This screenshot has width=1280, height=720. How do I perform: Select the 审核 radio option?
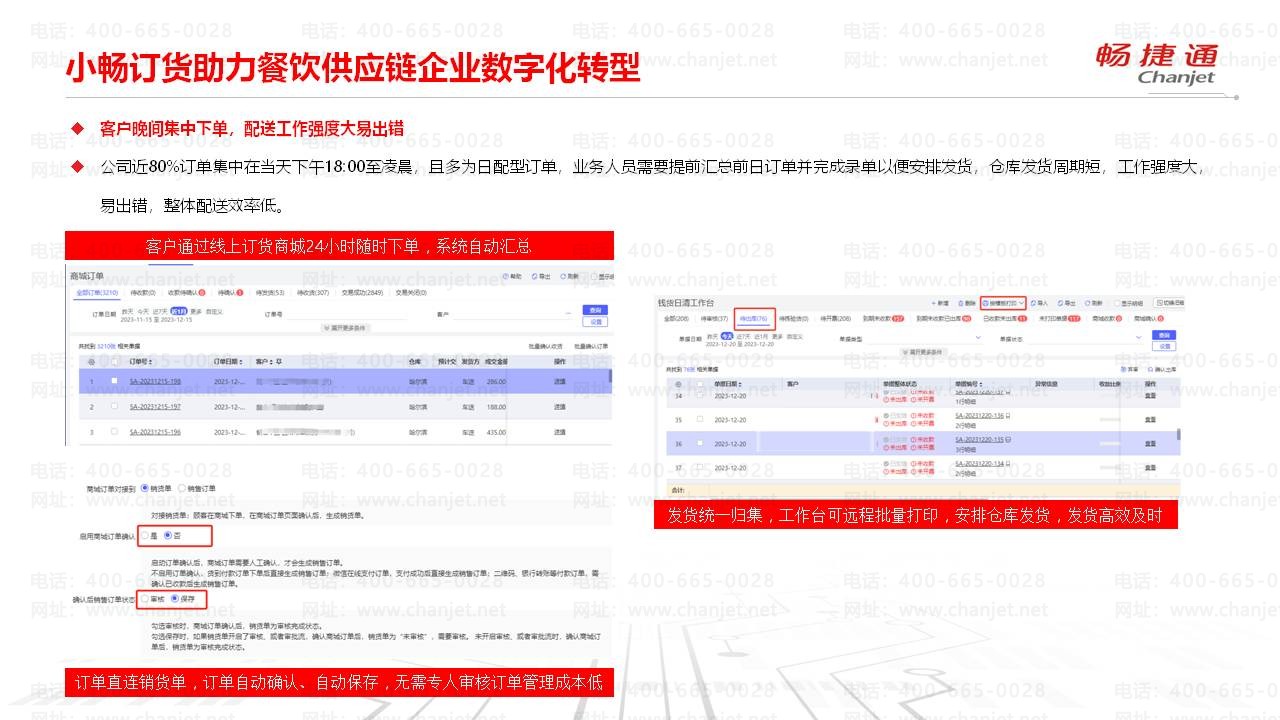point(145,599)
